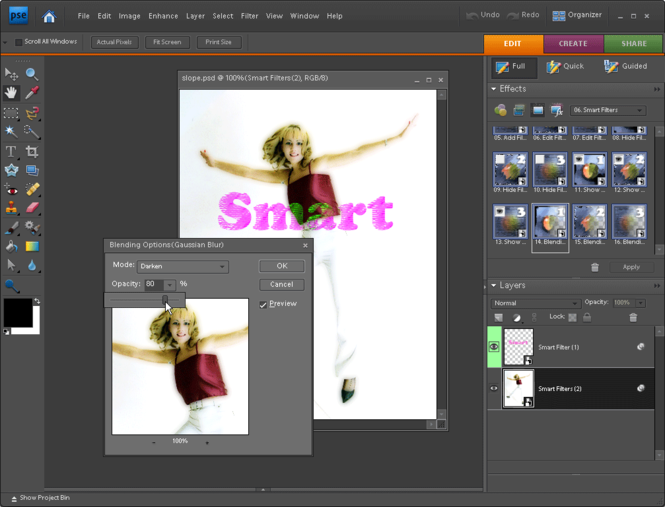This screenshot has width=665, height=507.
Task: Open the Filter menu
Action: [x=249, y=16]
